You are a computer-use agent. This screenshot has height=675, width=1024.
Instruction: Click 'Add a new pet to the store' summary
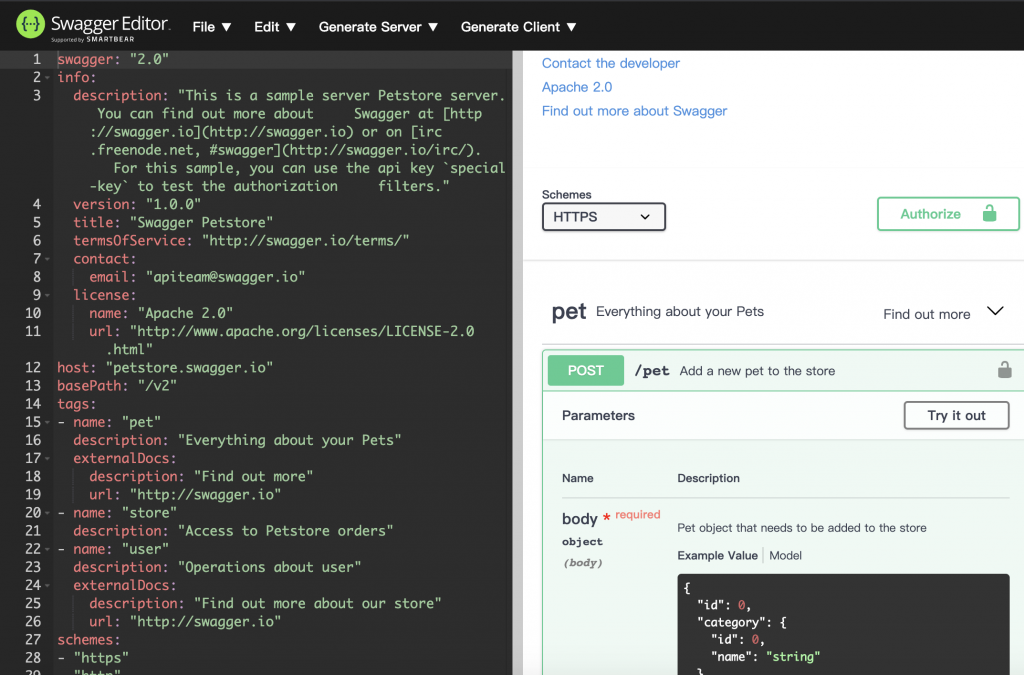[x=757, y=371]
